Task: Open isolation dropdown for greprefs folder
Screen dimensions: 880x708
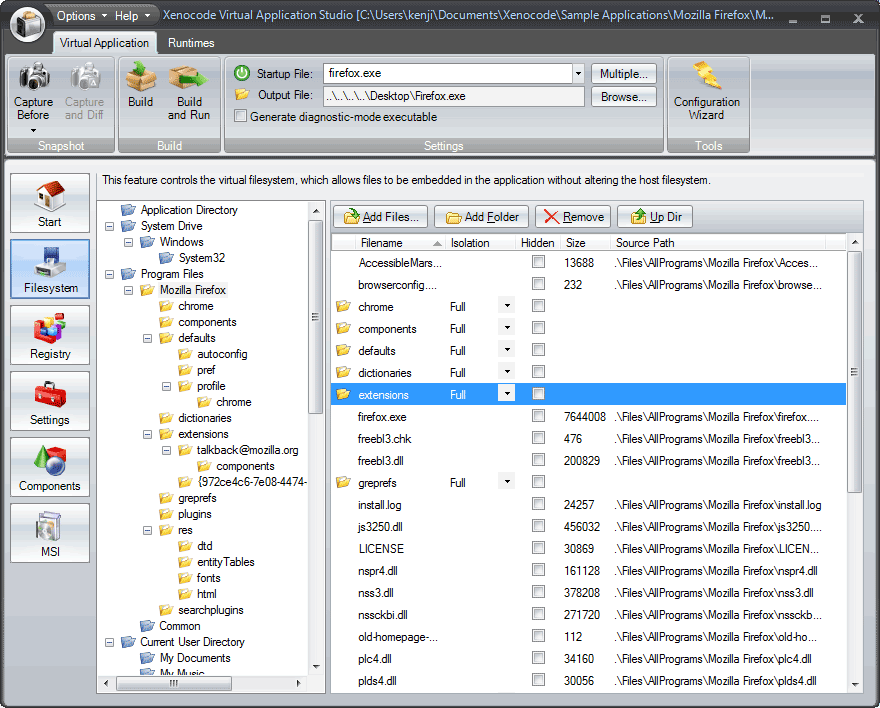Action: pos(507,481)
